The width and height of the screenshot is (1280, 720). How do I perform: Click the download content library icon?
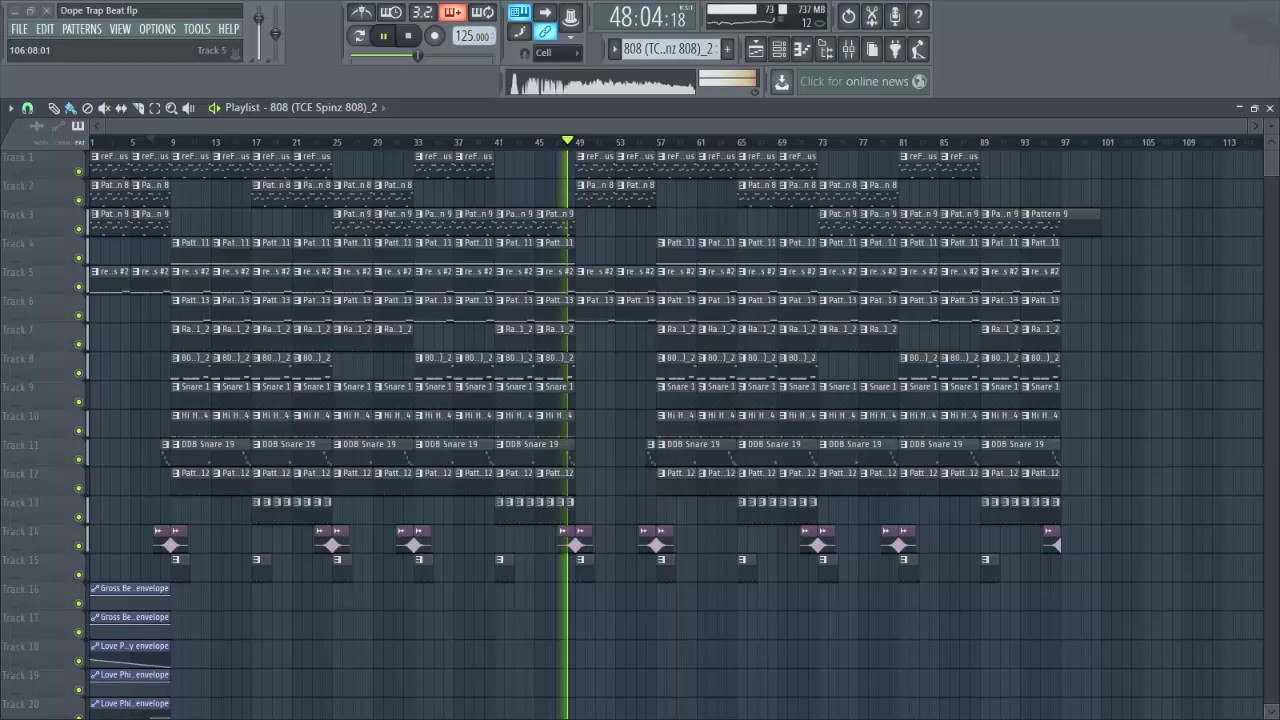782,82
